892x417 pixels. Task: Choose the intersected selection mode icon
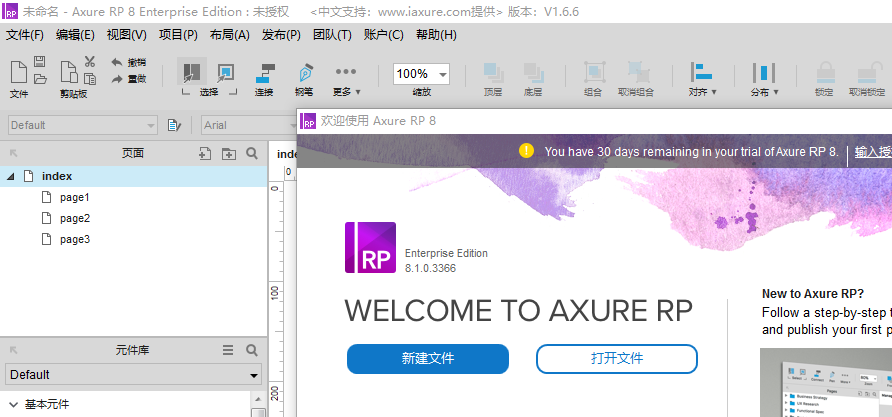pos(192,72)
